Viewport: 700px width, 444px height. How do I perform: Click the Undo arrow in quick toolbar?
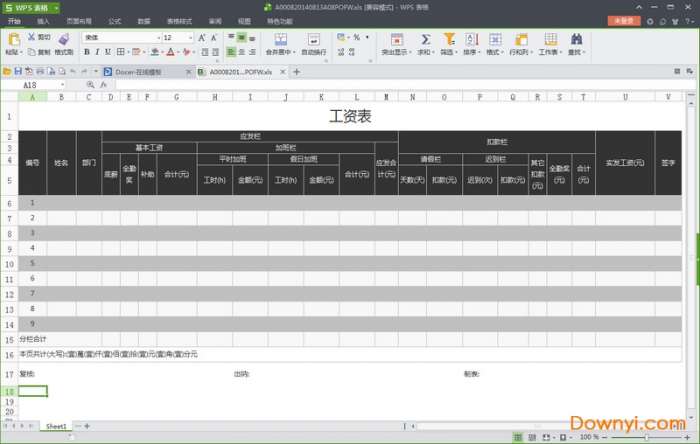pyautogui.click(x=73, y=71)
